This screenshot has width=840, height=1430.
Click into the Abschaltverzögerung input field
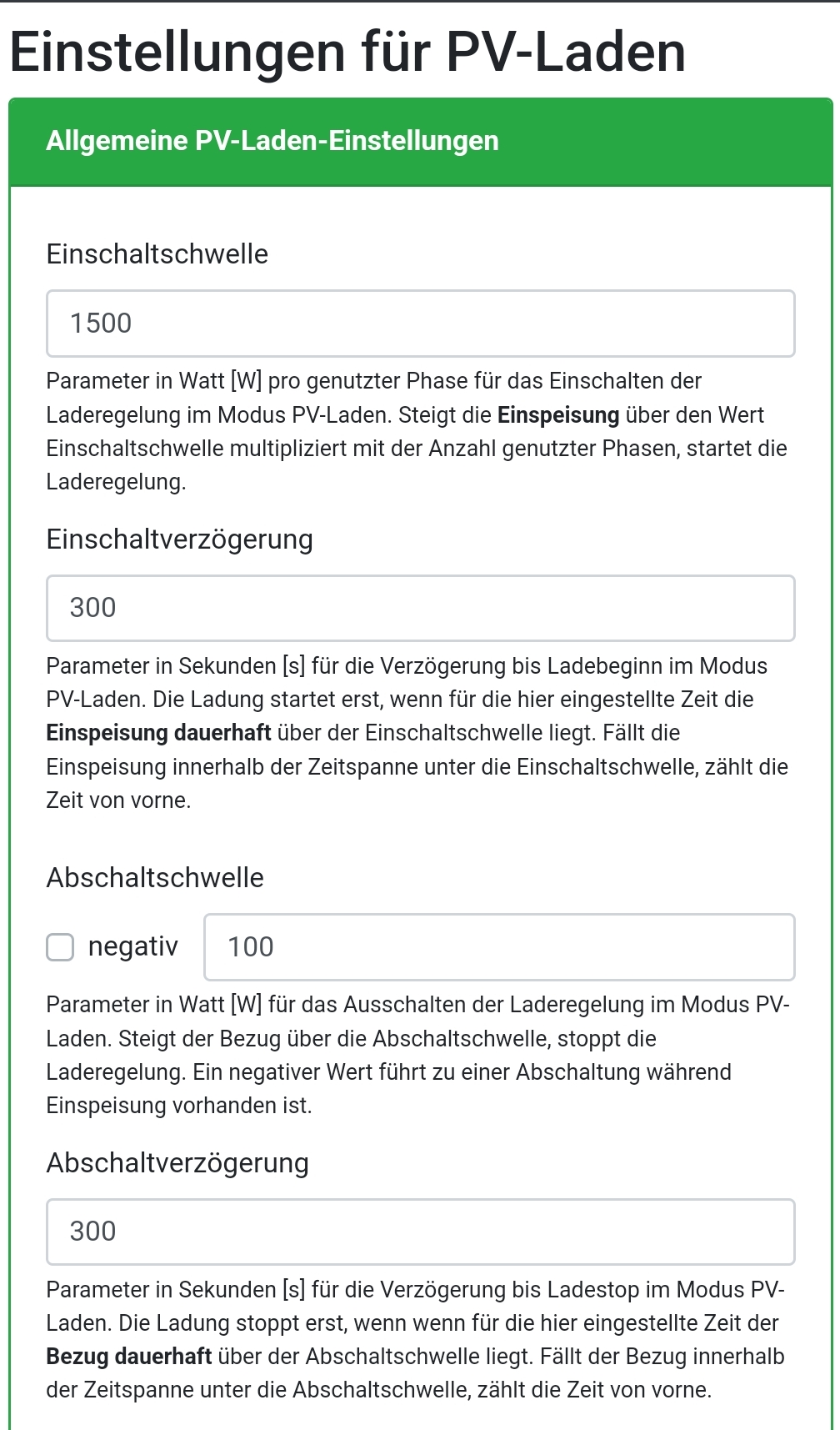coord(420,1232)
